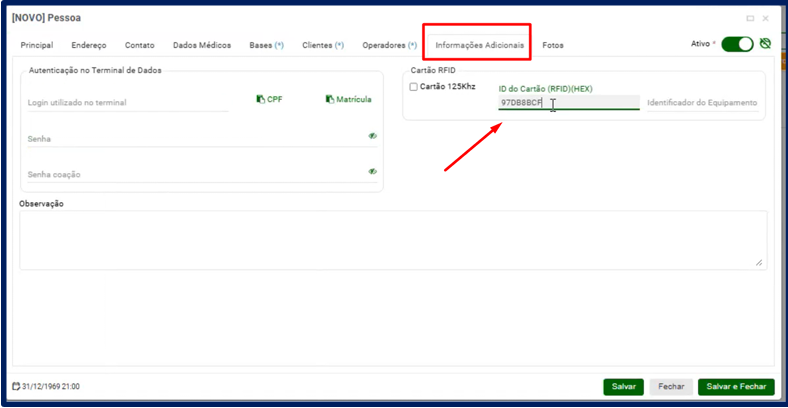This screenshot has width=788, height=408.
Task: Click Salvar e Fechar button
Action: [736, 386]
